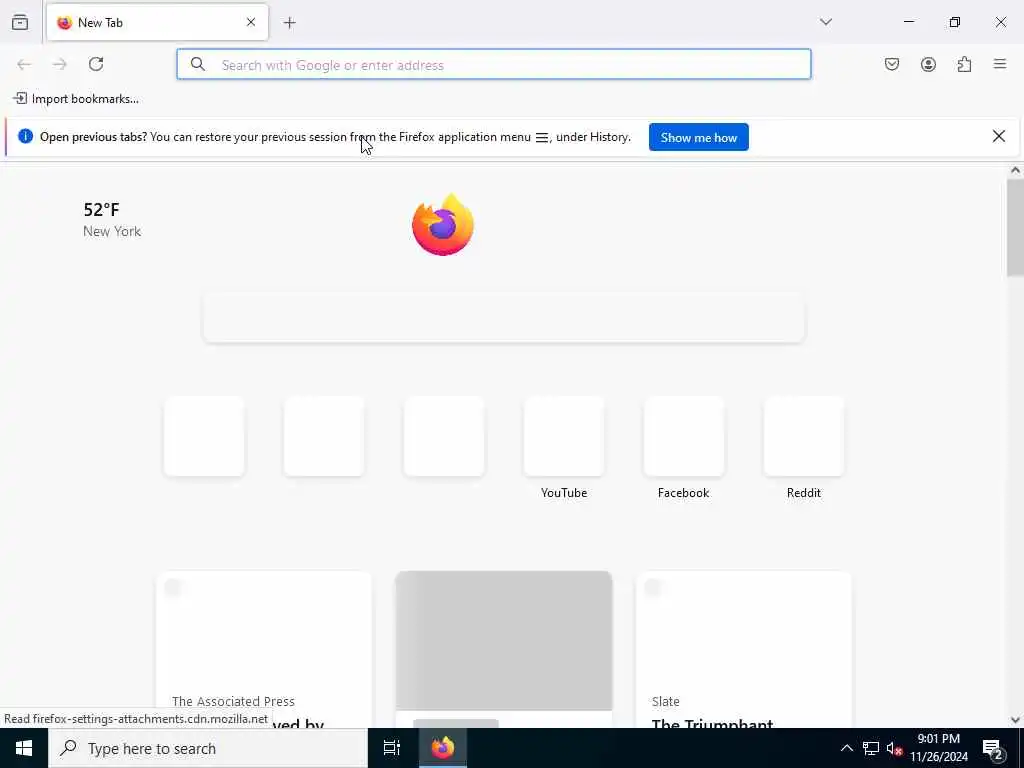Image resolution: width=1024 pixels, height=768 pixels.
Task: Click the Show me how button
Action: [699, 137]
